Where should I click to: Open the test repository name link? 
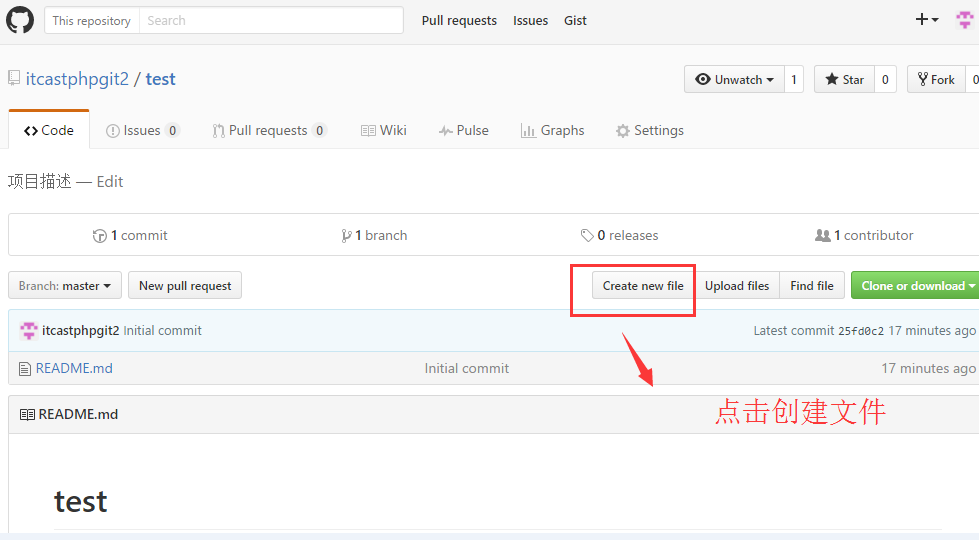pos(160,79)
